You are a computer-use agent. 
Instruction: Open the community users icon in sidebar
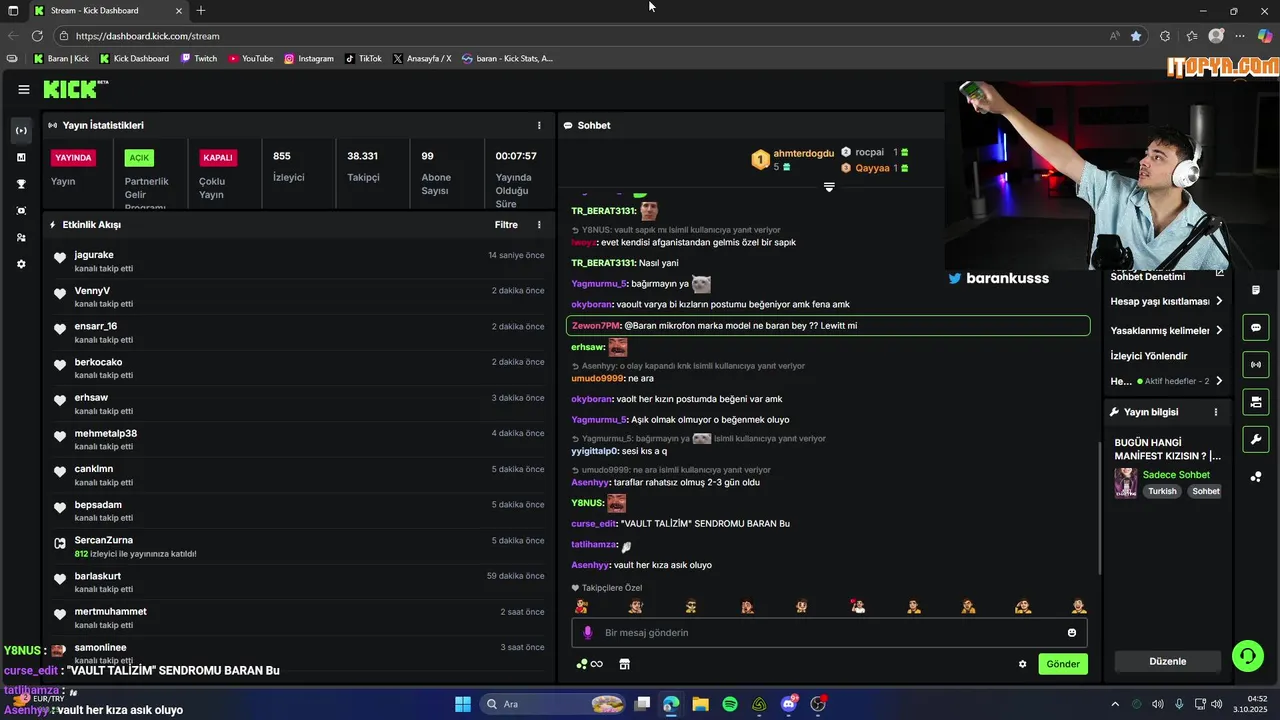click(21, 238)
